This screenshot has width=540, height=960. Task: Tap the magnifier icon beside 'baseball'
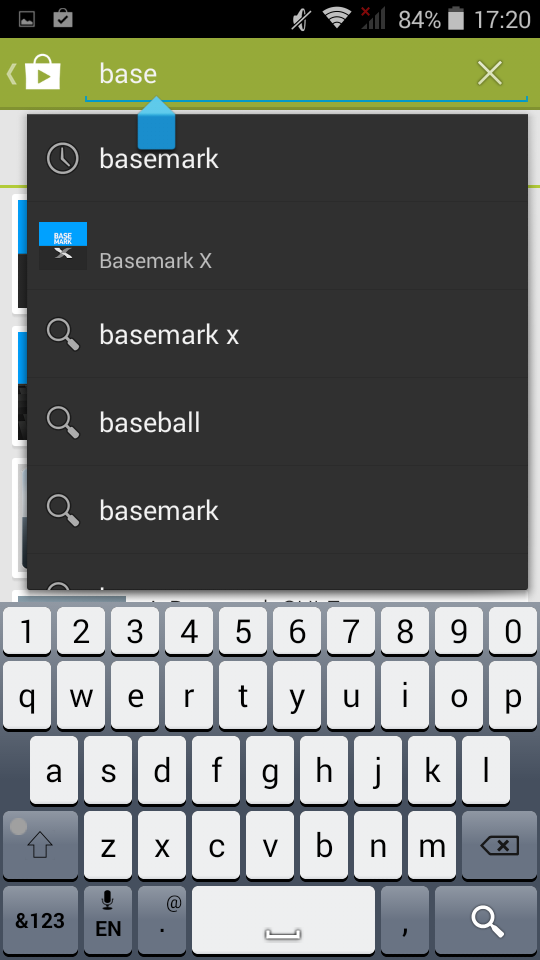(62, 422)
